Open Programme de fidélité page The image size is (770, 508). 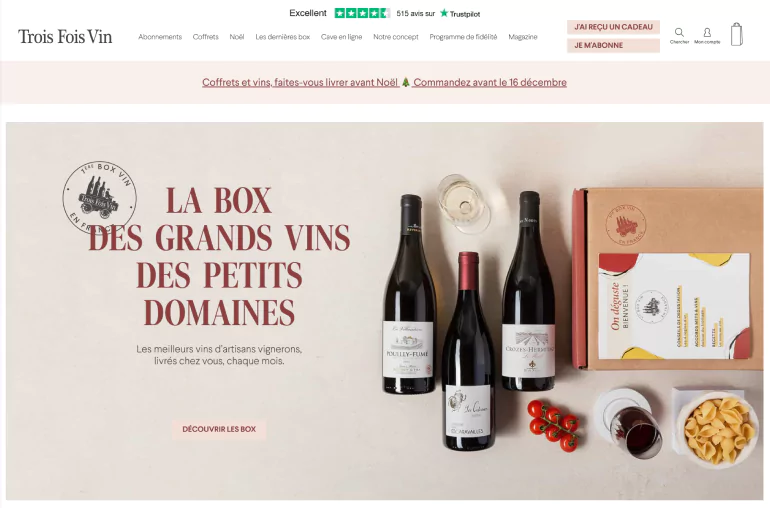pyautogui.click(x=463, y=37)
